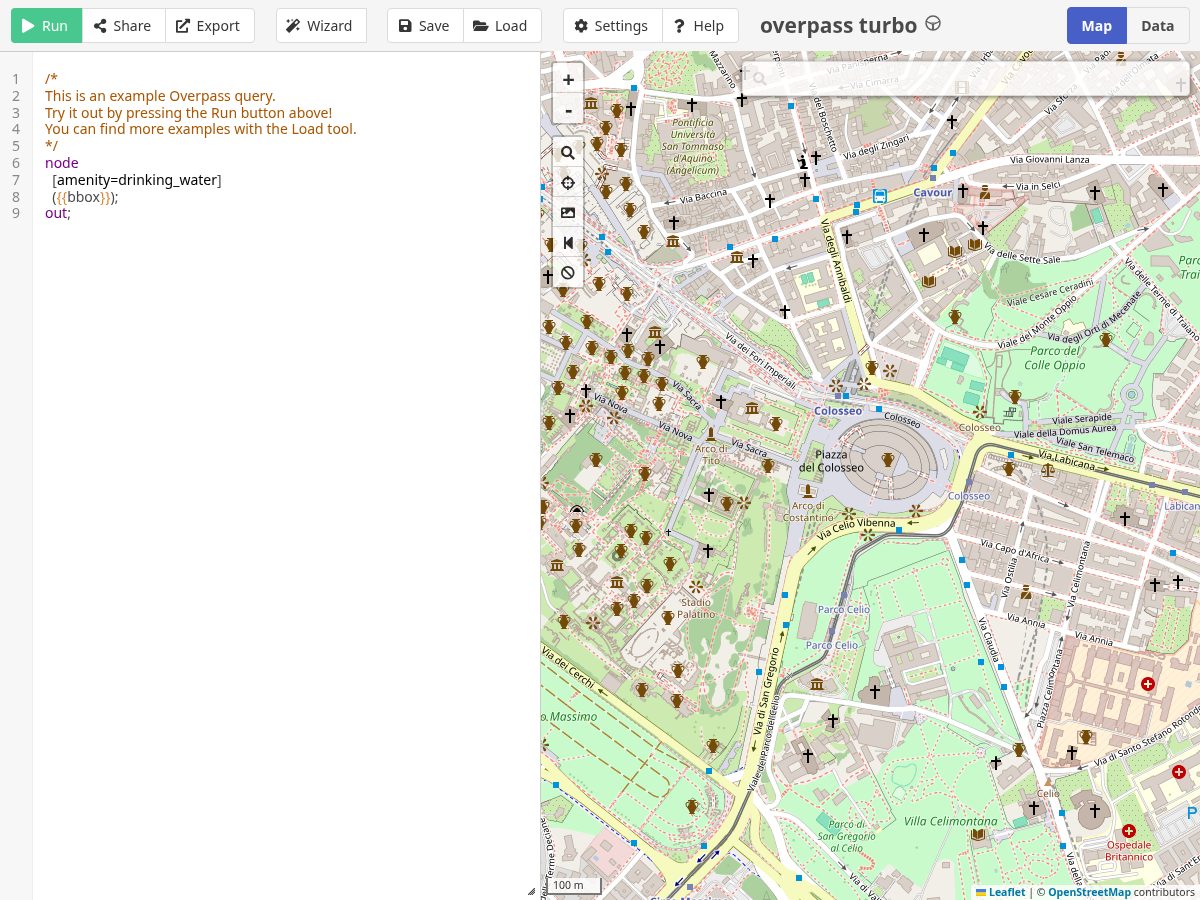The height and width of the screenshot is (900, 1200).
Task: Click the overpass turbo logo icon
Action: [933, 24]
